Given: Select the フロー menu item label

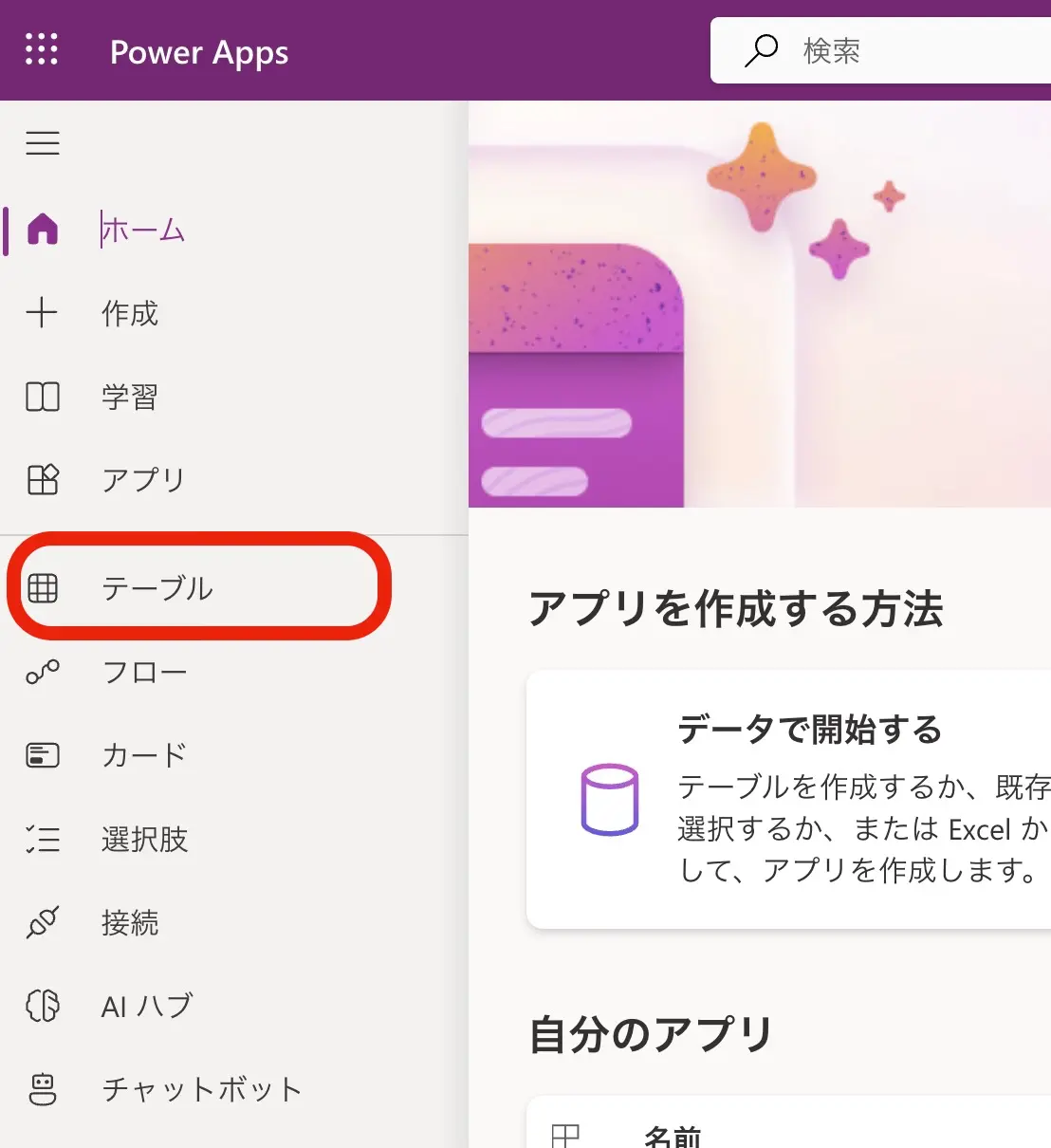Looking at the screenshot, I should pyautogui.click(x=144, y=672).
